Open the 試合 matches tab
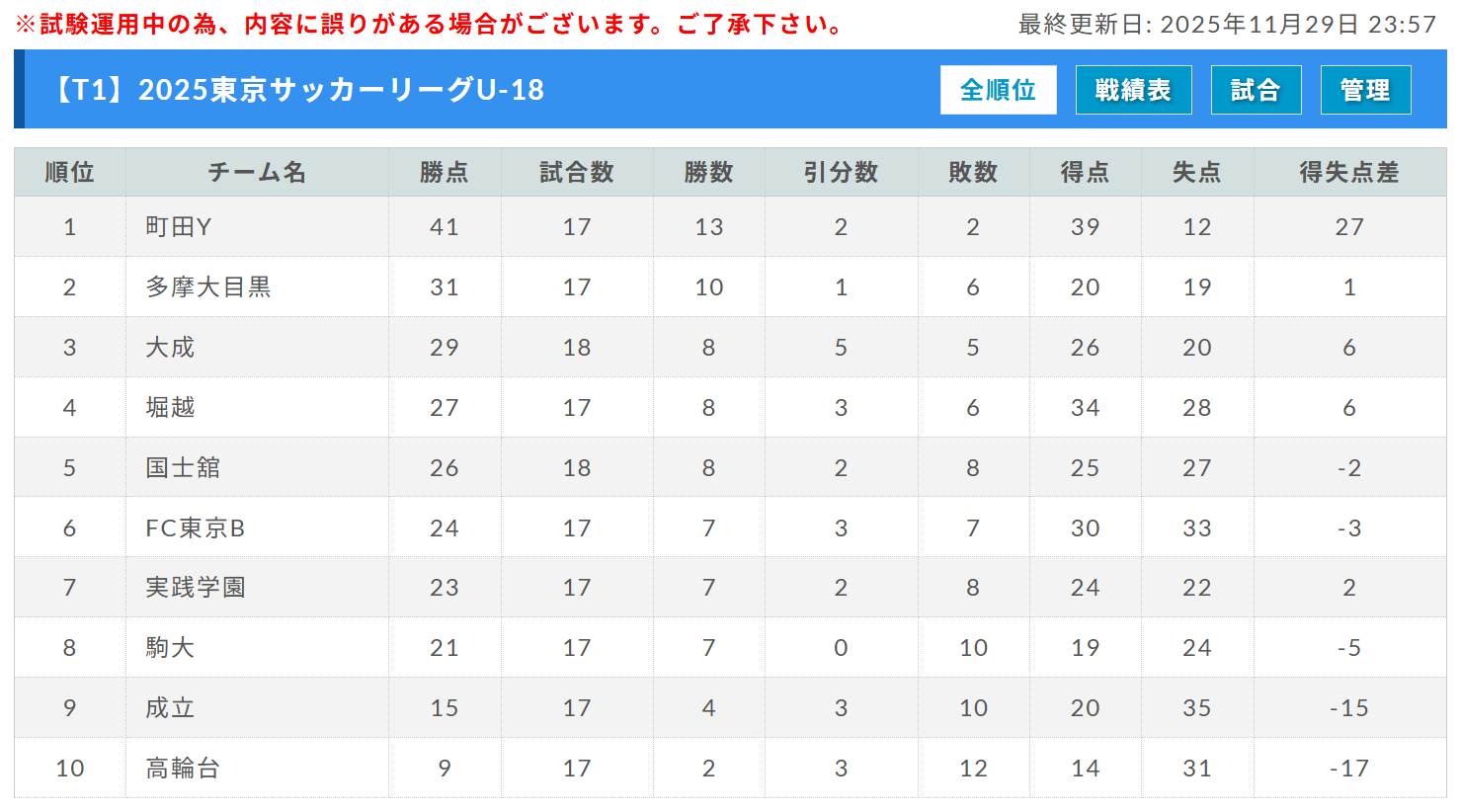This screenshot has width=1460, height=812. coord(1256,90)
